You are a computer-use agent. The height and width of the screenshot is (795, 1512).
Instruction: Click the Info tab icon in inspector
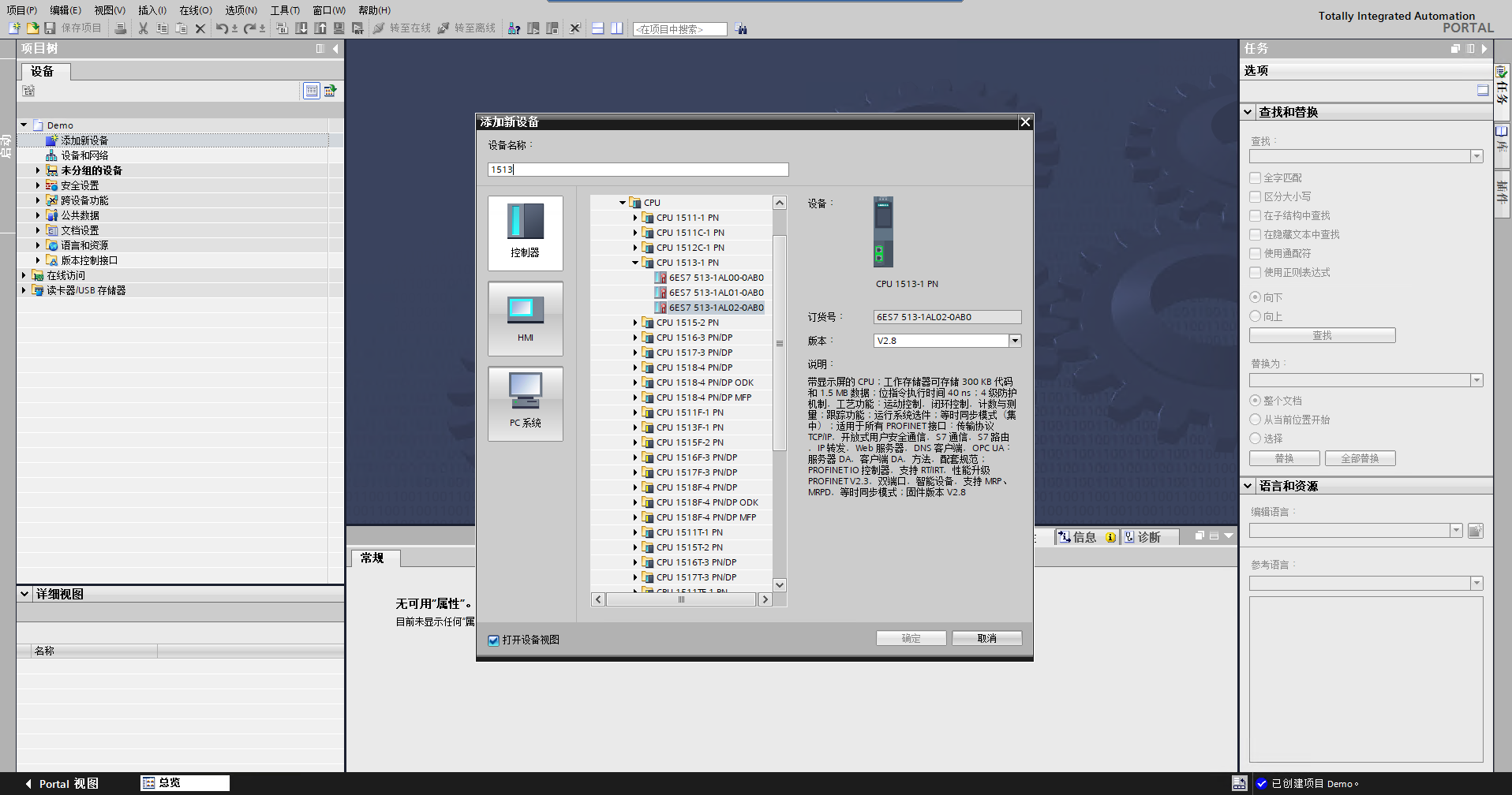tap(1065, 537)
